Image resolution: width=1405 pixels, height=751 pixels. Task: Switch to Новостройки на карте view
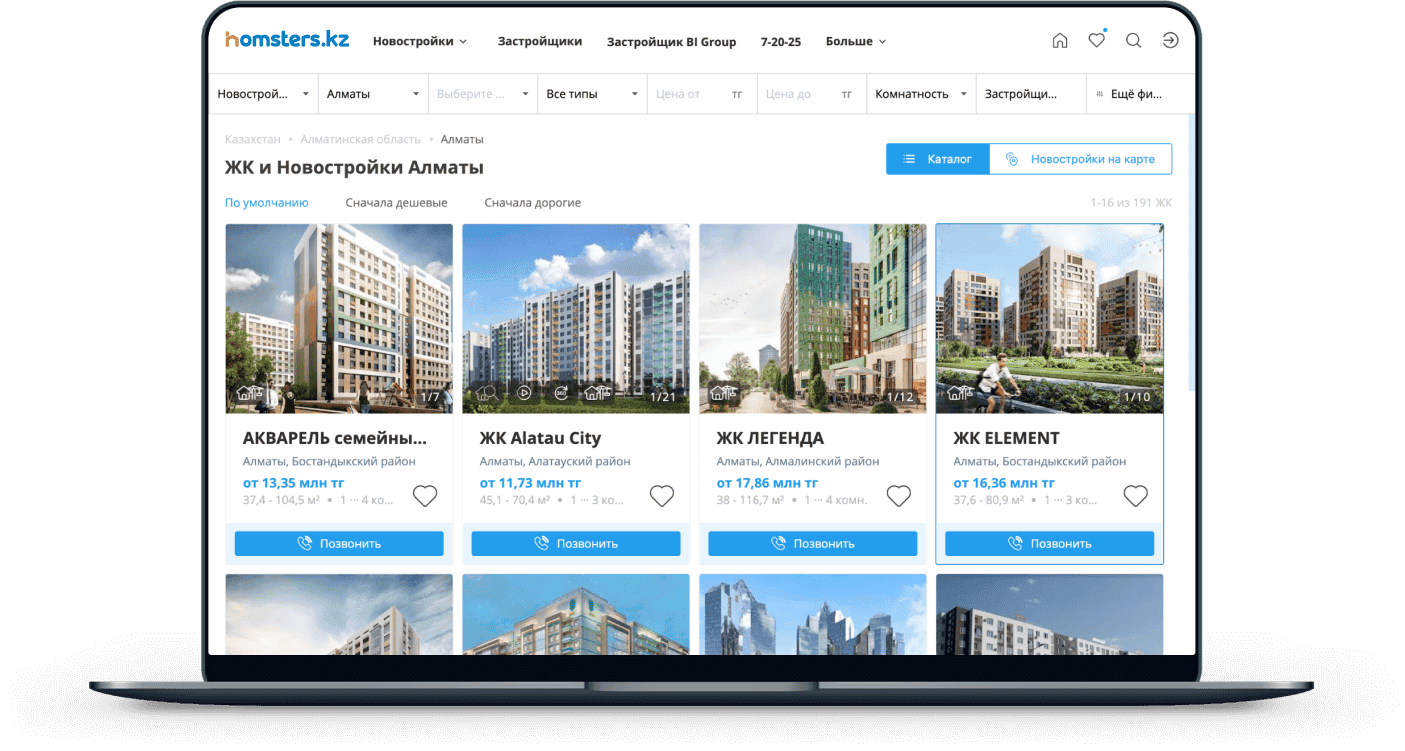1081,159
